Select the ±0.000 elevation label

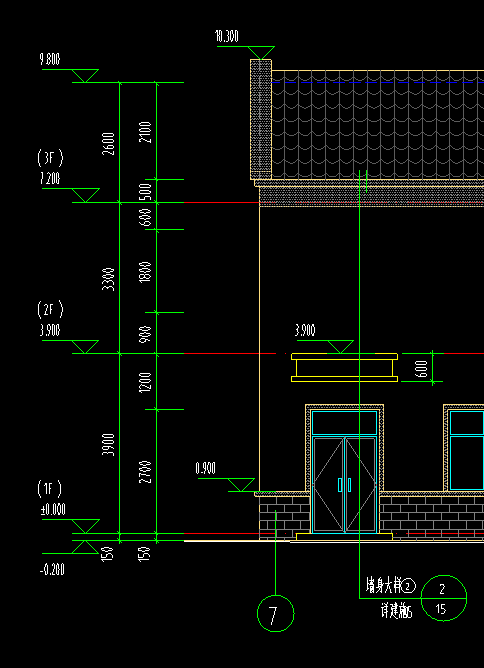[x=53, y=510]
